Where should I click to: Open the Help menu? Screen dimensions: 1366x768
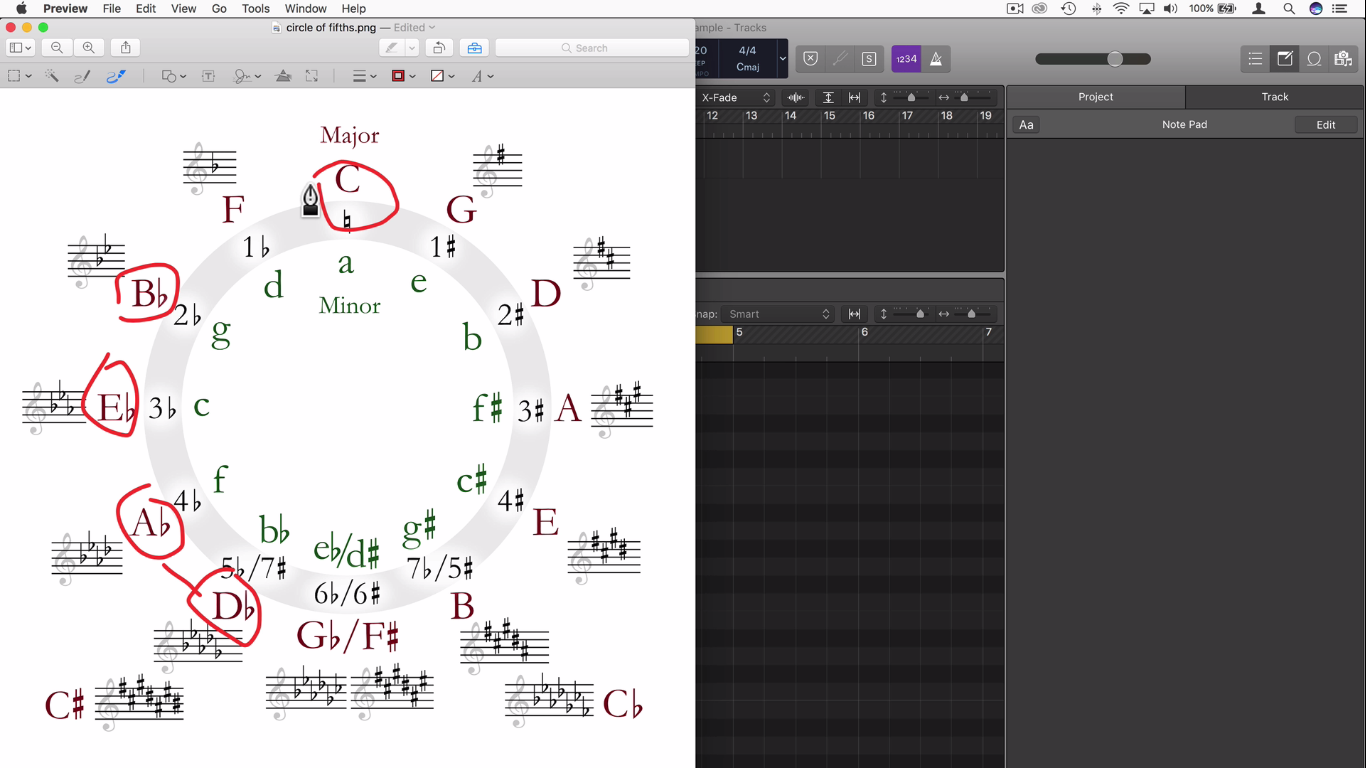pyautogui.click(x=354, y=8)
